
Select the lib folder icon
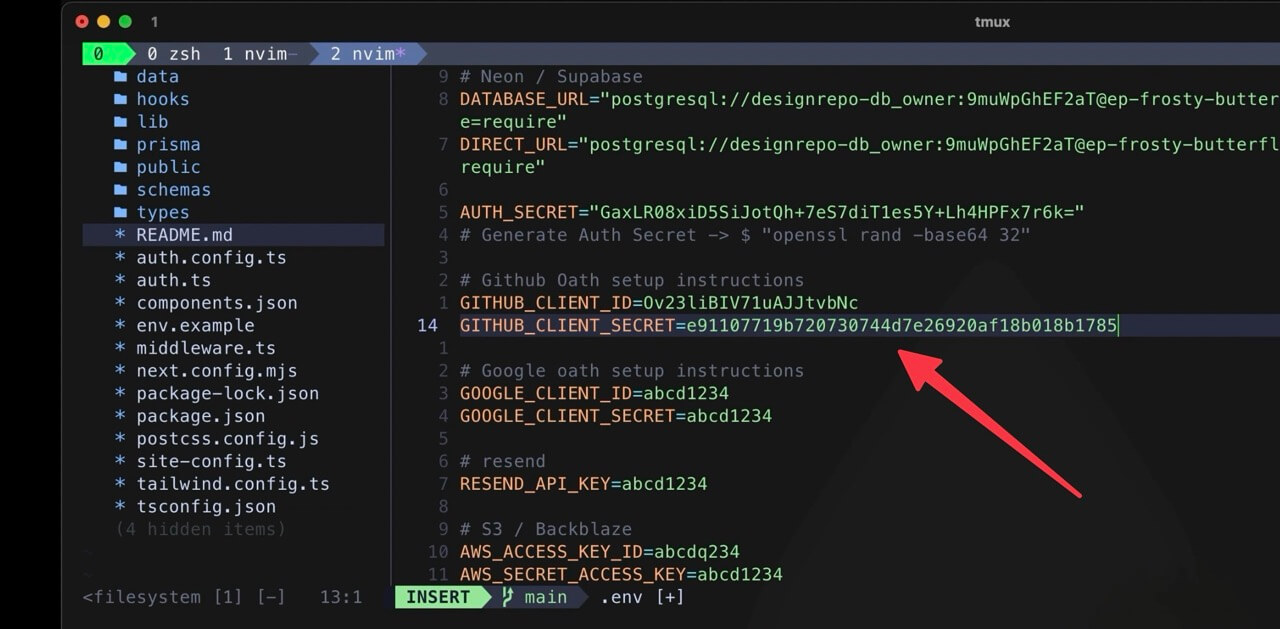coord(122,121)
